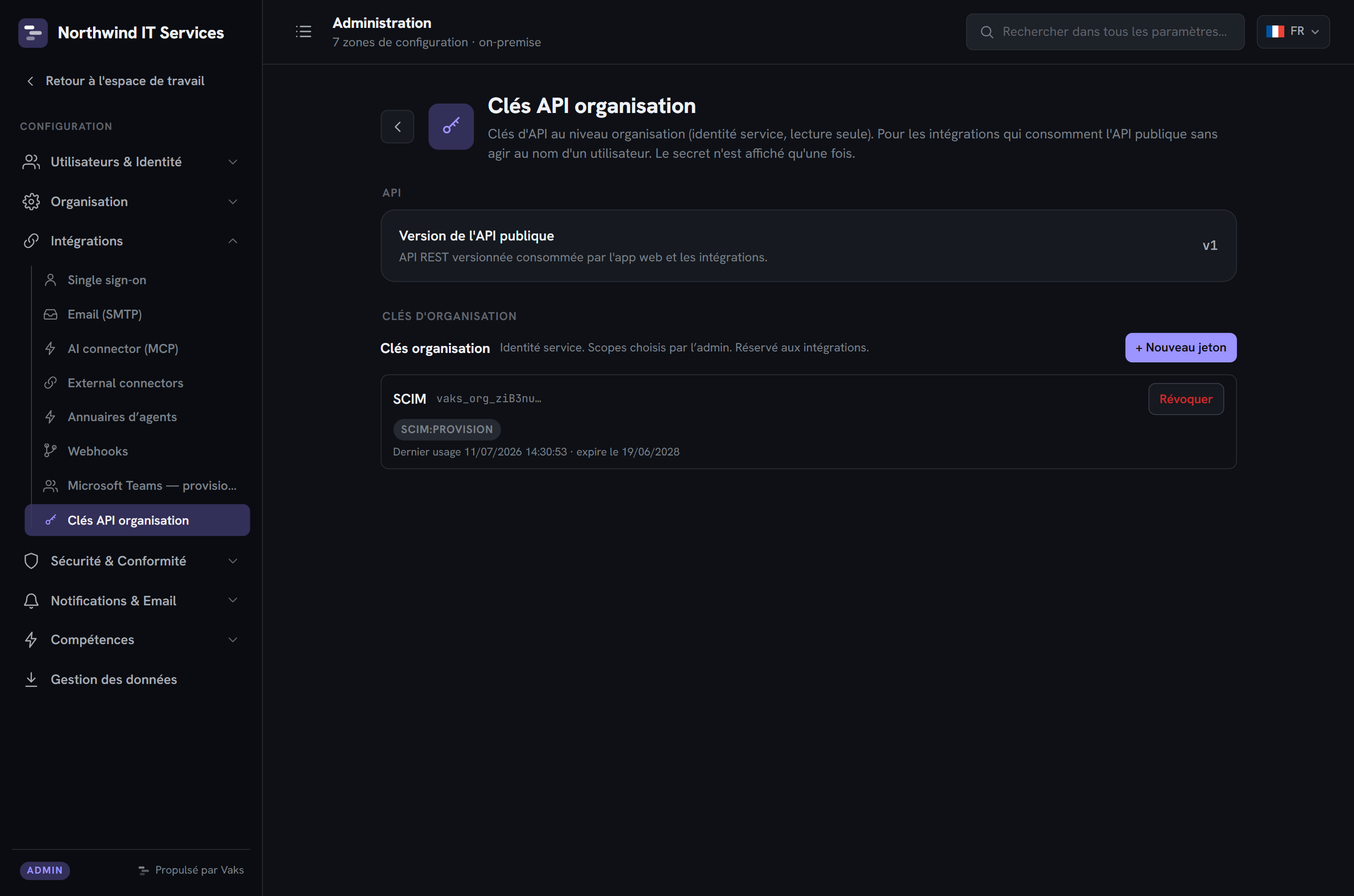1354x896 pixels.
Task: Click the Organisation gear icon
Action: [x=31, y=202]
